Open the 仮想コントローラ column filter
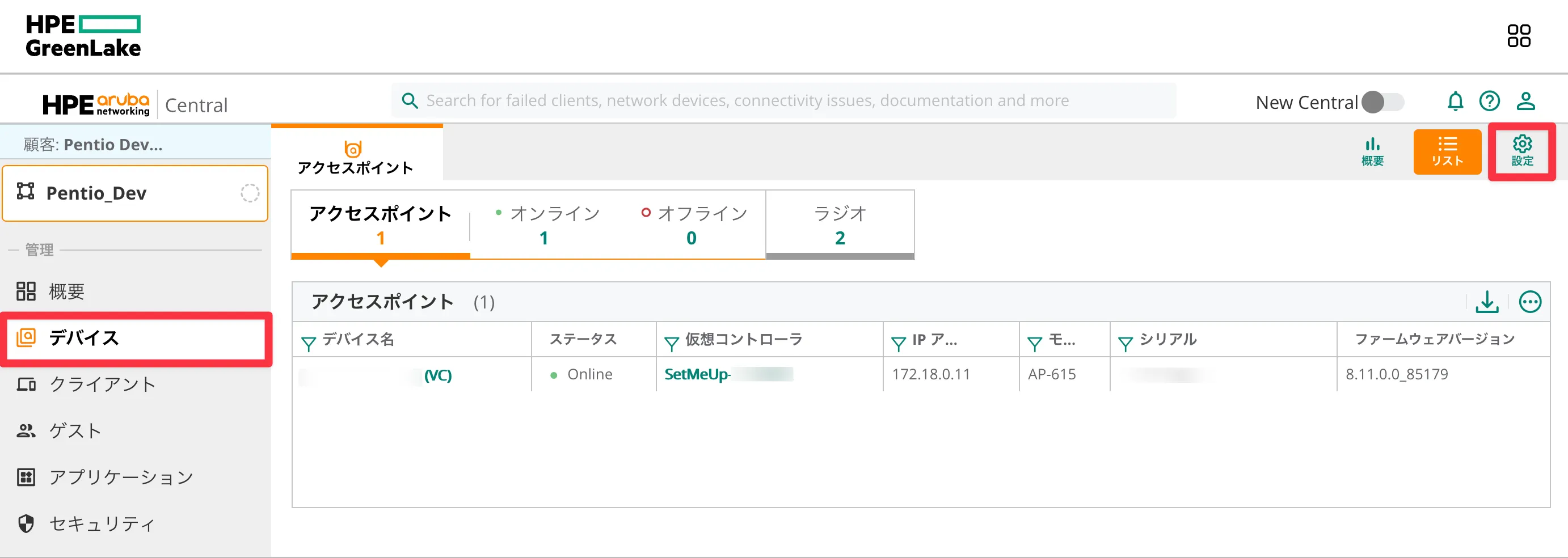The height and width of the screenshot is (558, 1568). 671,344
